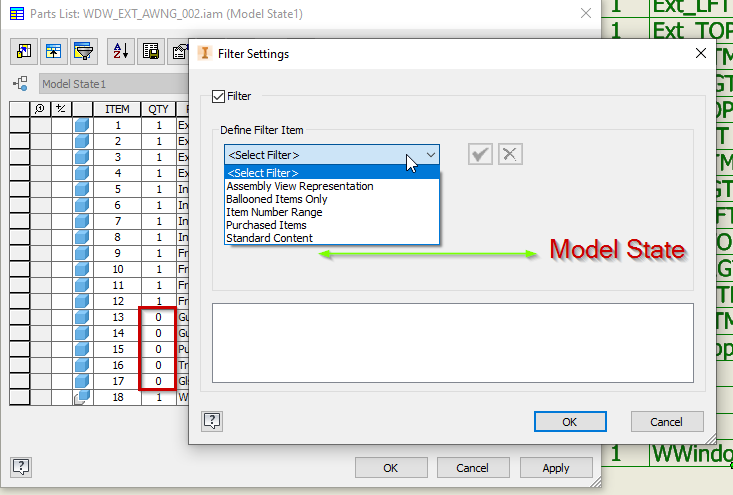
Task: Click the Table Layout icon
Action: [x=54, y=51]
